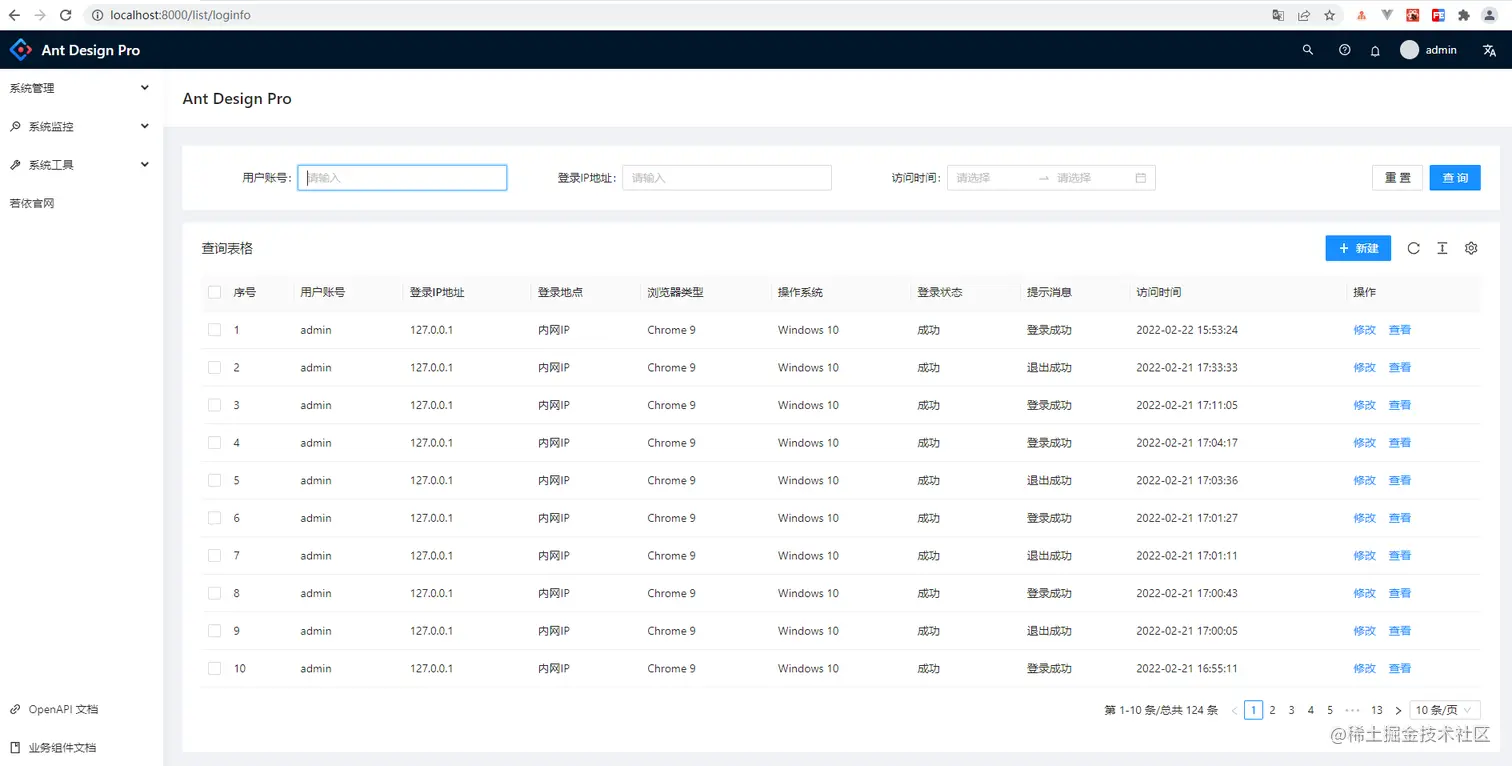Bookmark the page with the star icon

point(1329,15)
